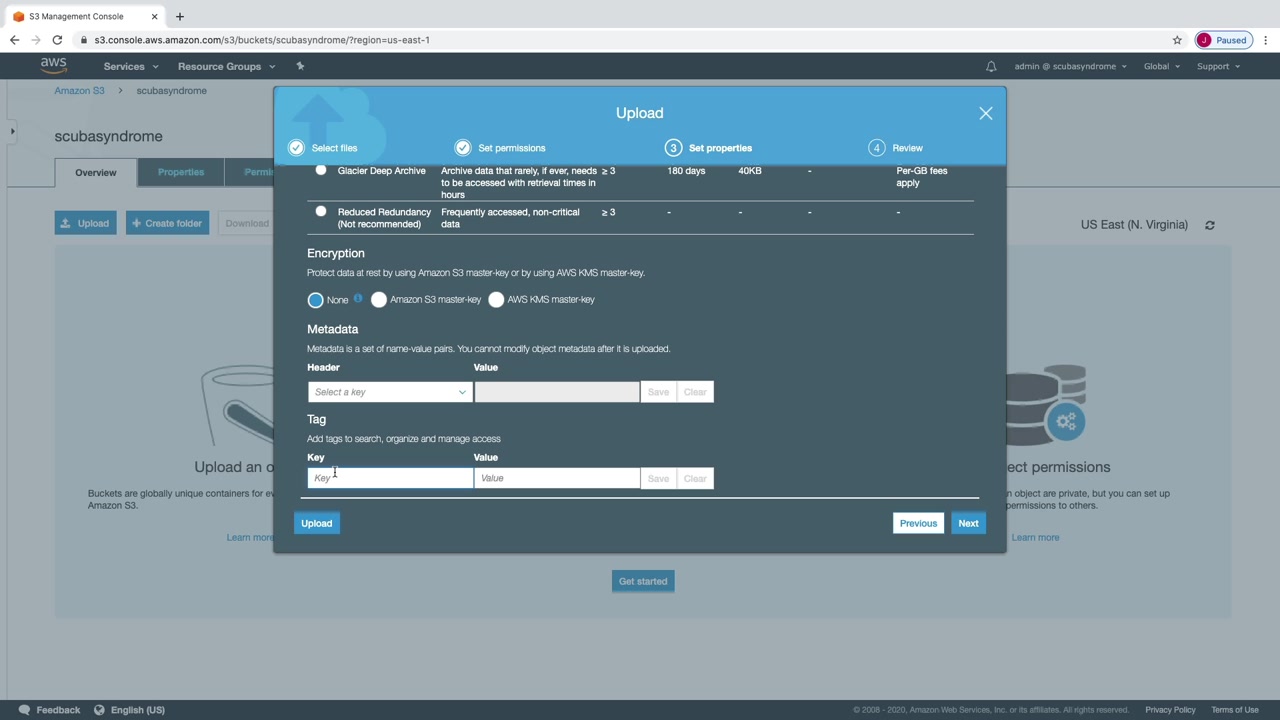Open the browser menu with three dots

1266,40
